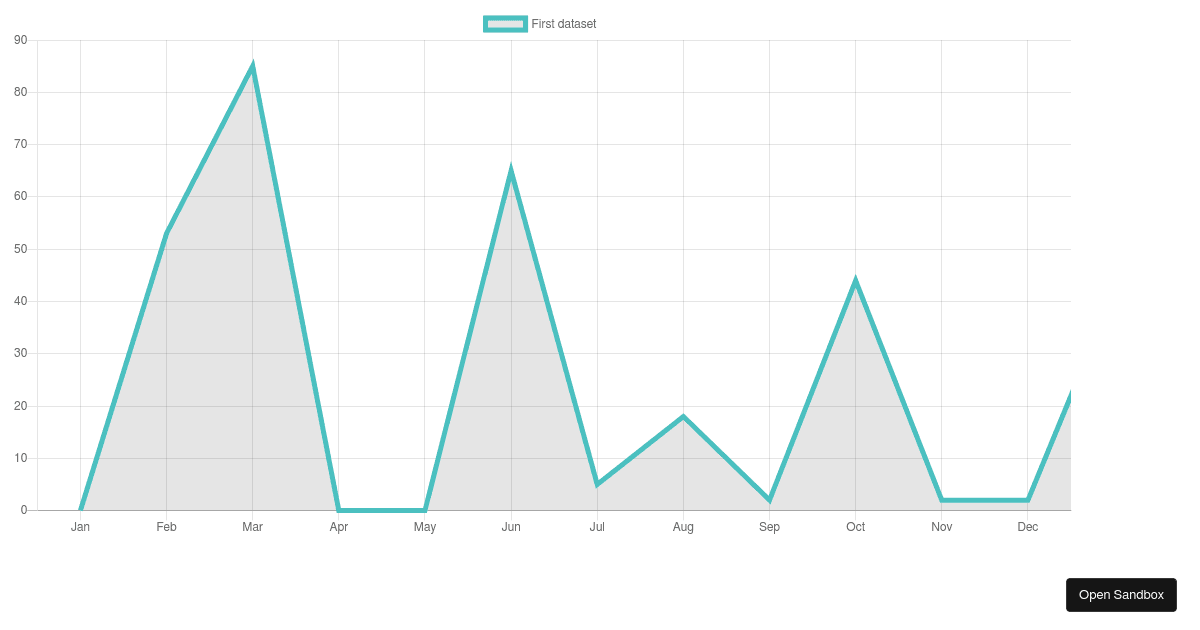The width and height of the screenshot is (1200, 630).
Task: Click the "60" y-axis tick label
Action: point(21,196)
